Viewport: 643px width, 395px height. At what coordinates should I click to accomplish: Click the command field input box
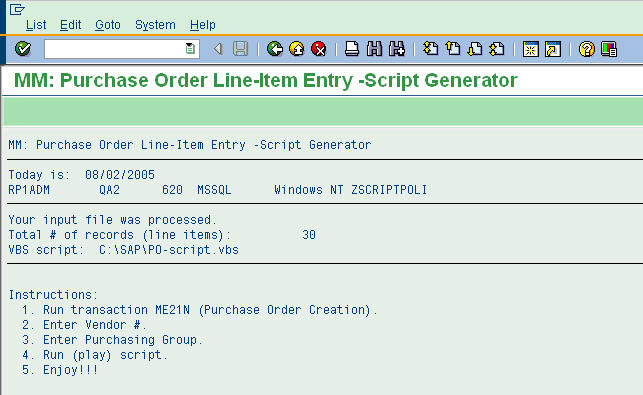click(122, 49)
